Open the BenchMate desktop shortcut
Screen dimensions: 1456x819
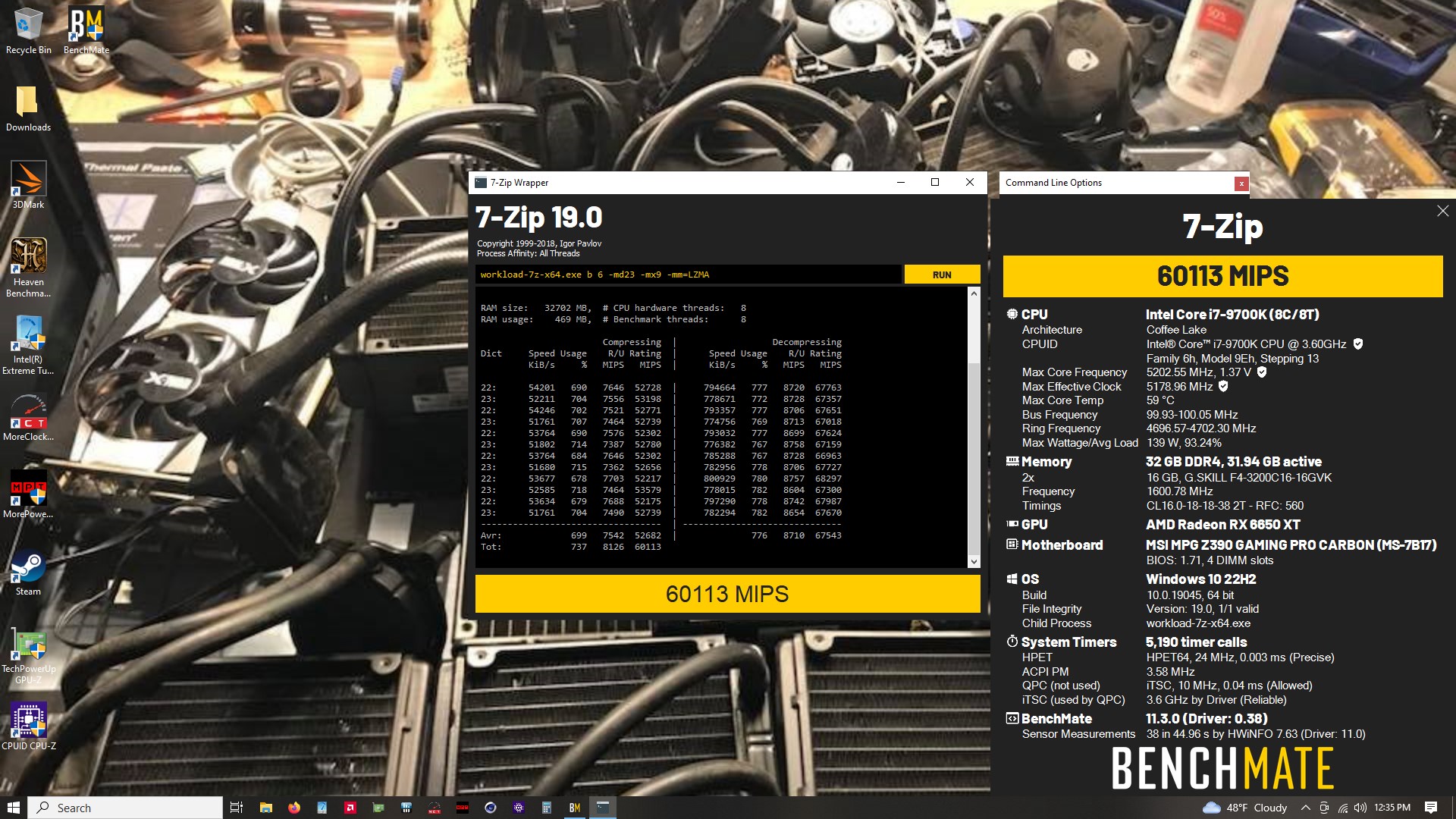pyautogui.click(x=86, y=30)
